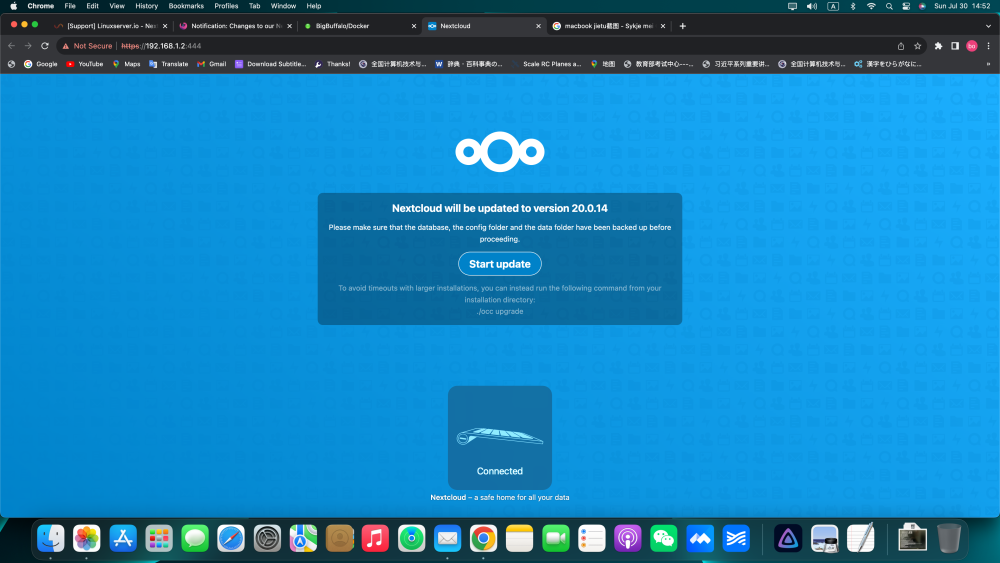The image size is (1000, 563).
Task: Toggle the Chrome side panel
Action: pyautogui.click(x=955, y=46)
